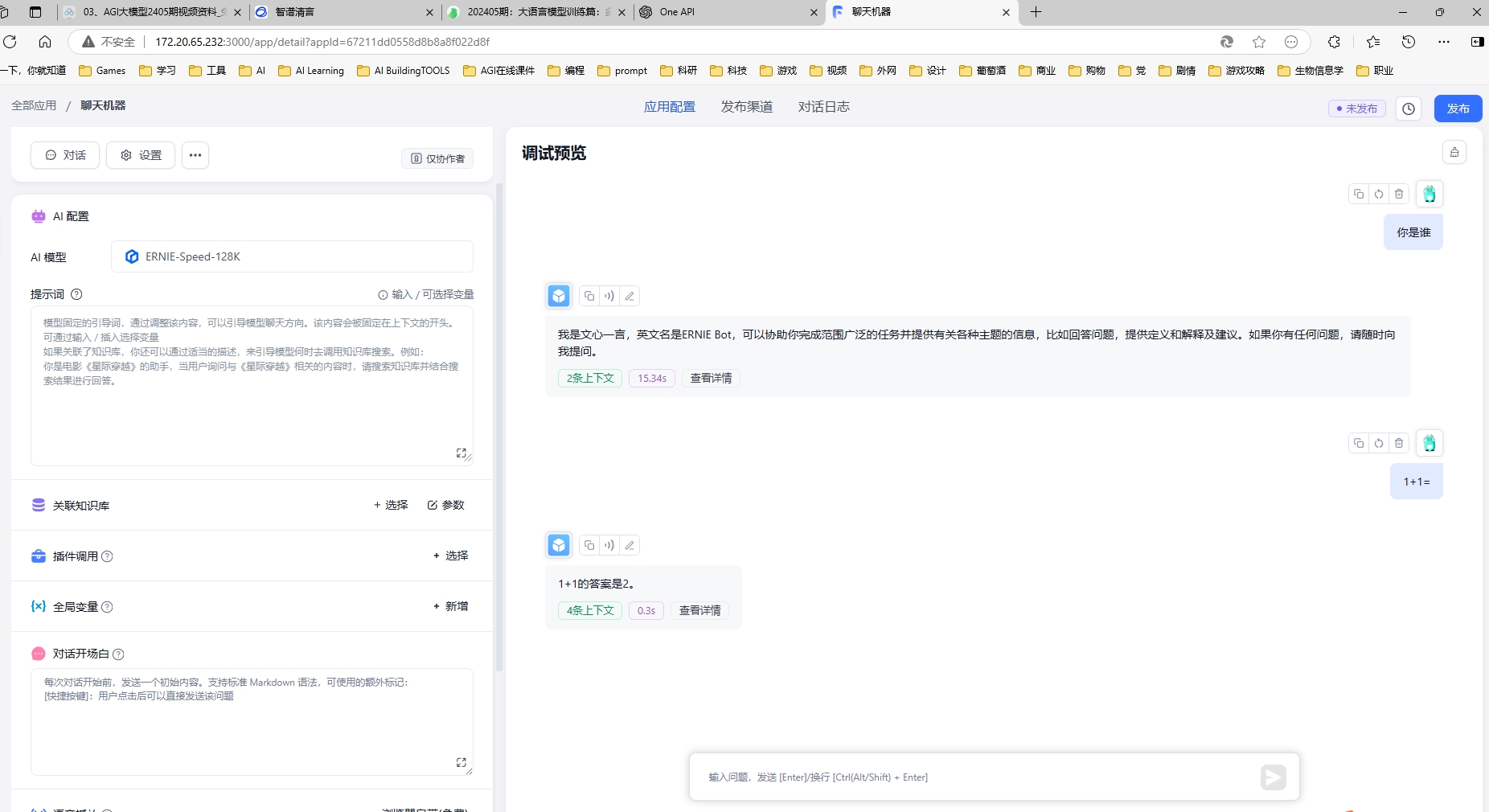This screenshot has height=812, width=1489.
Task: Delete the '1+1=' user message
Action: pos(1399,443)
